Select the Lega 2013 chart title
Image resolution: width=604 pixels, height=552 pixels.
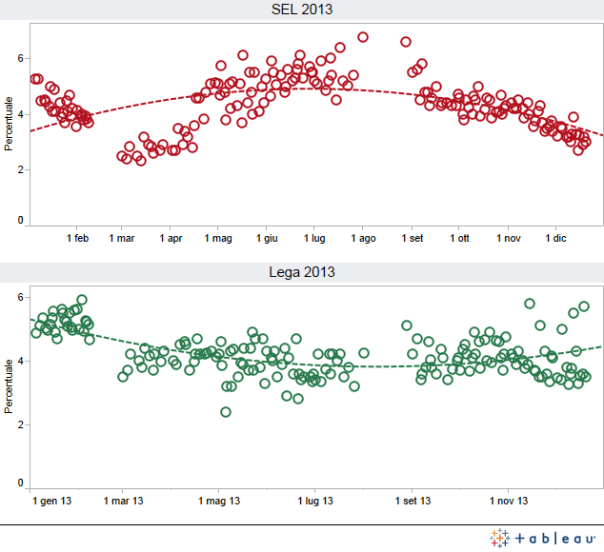(x=302, y=272)
